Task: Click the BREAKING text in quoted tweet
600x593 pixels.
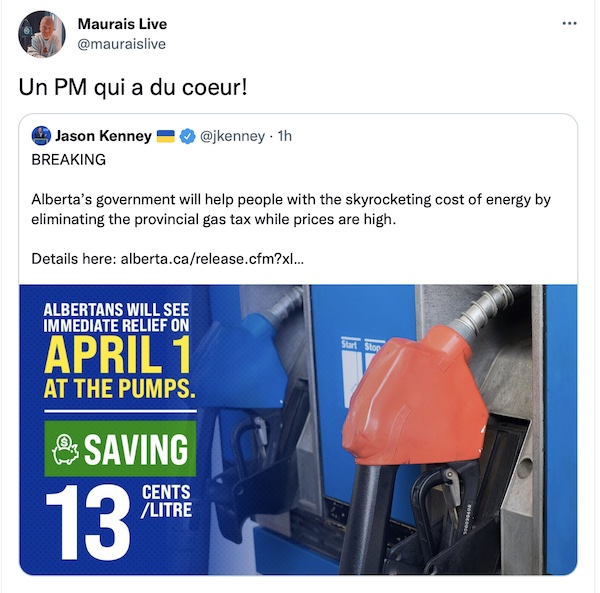Action: click(68, 160)
